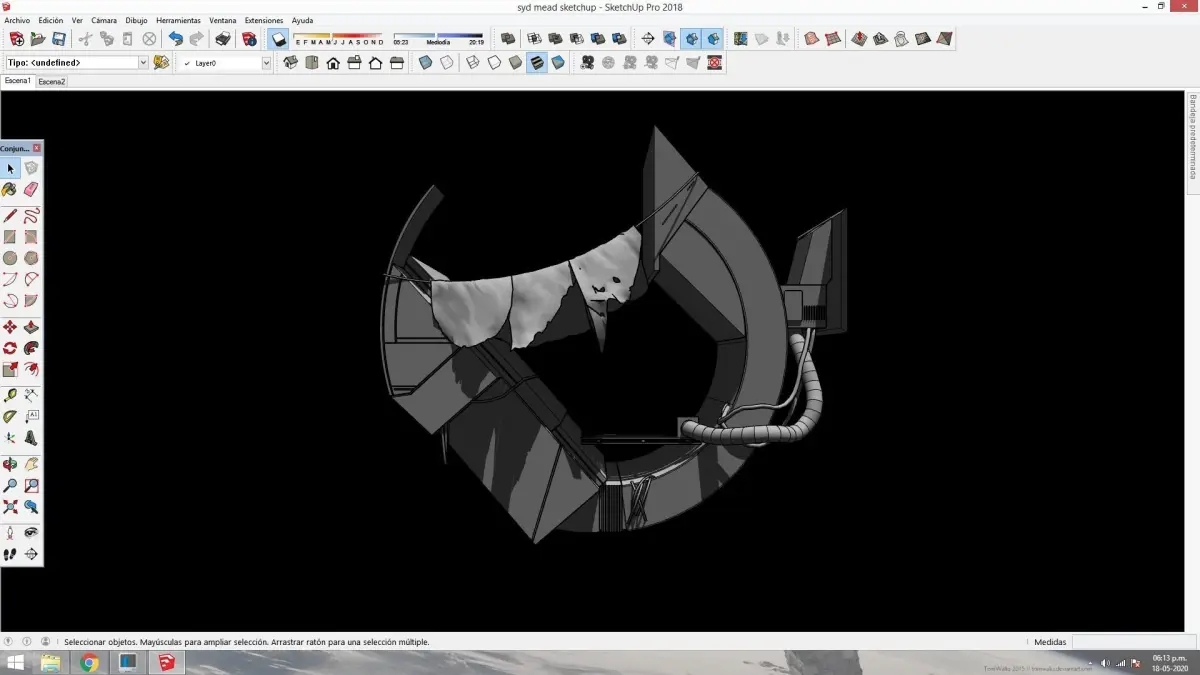Save the model with floppy icon
The height and width of the screenshot is (675, 1200).
[x=59, y=39]
